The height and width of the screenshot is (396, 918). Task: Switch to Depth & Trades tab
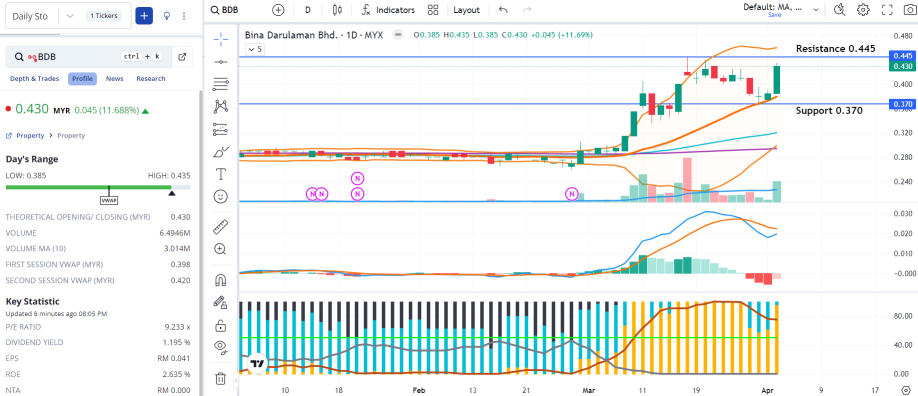(x=35, y=78)
